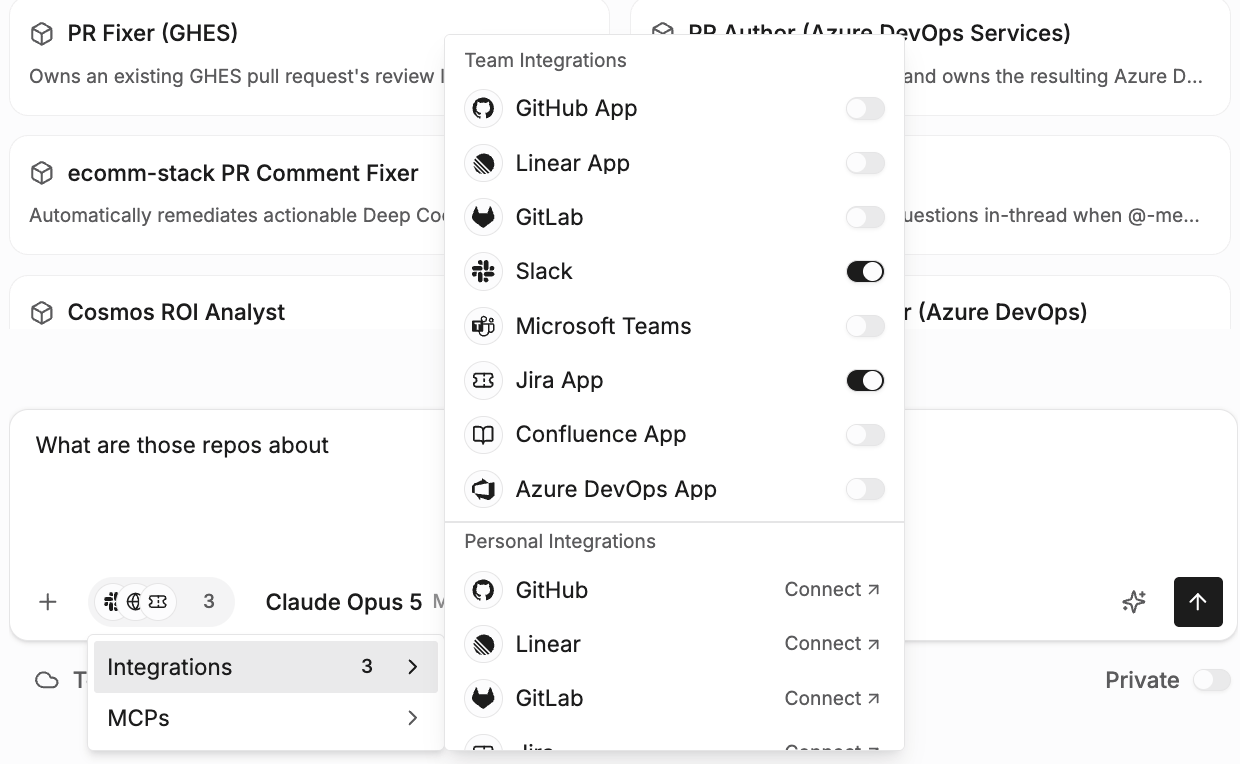Click the Slack logo icon
Image resolution: width=1240 pixels, height=764 pixels.
pos(484,271)
